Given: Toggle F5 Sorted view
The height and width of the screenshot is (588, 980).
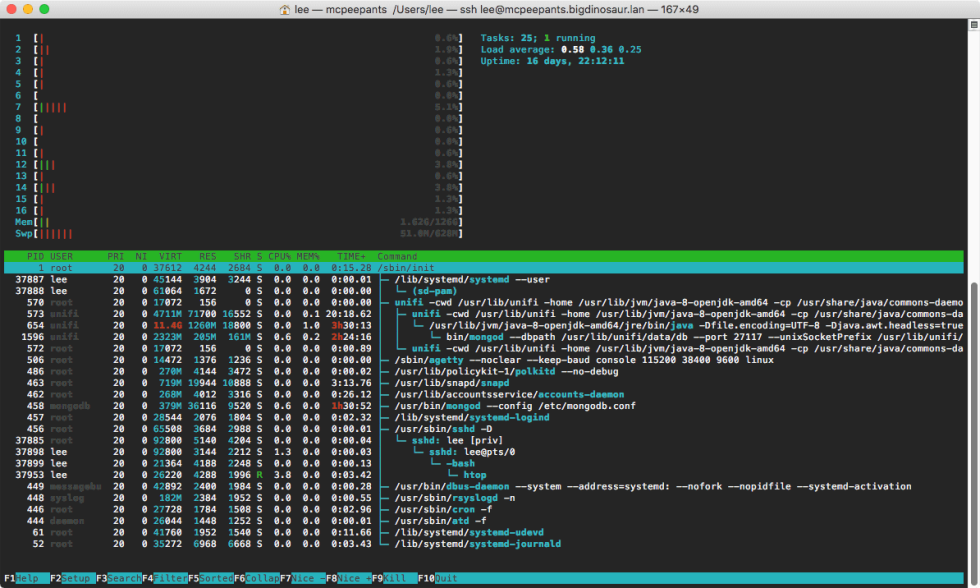Looking at the screenshot, I should [211, 578].
